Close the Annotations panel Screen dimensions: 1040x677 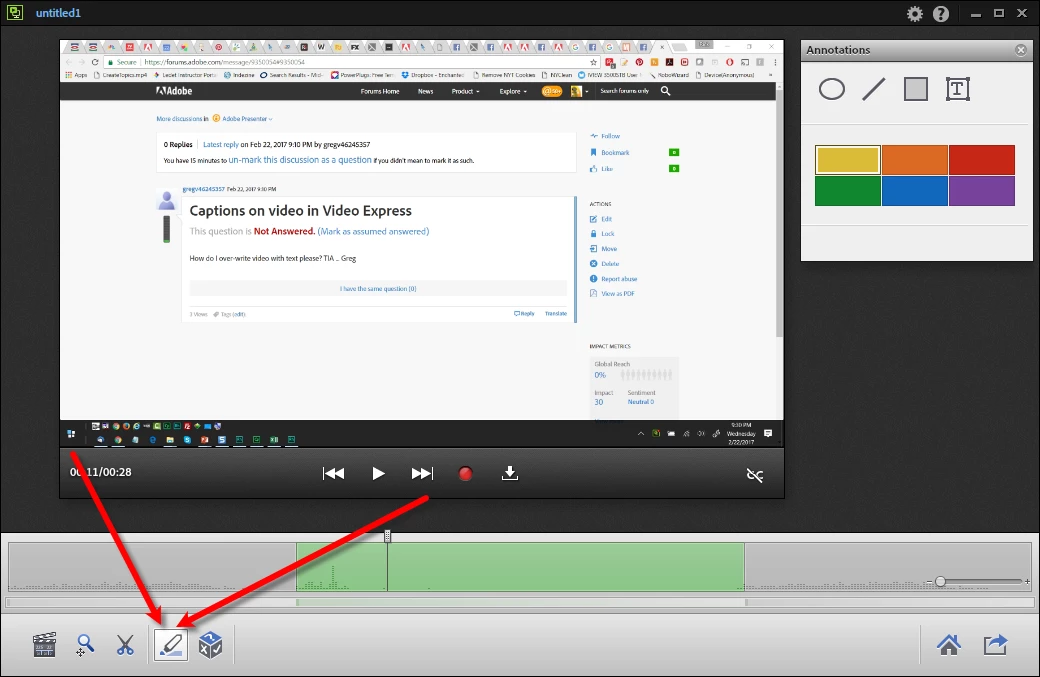click(1021, 50)
